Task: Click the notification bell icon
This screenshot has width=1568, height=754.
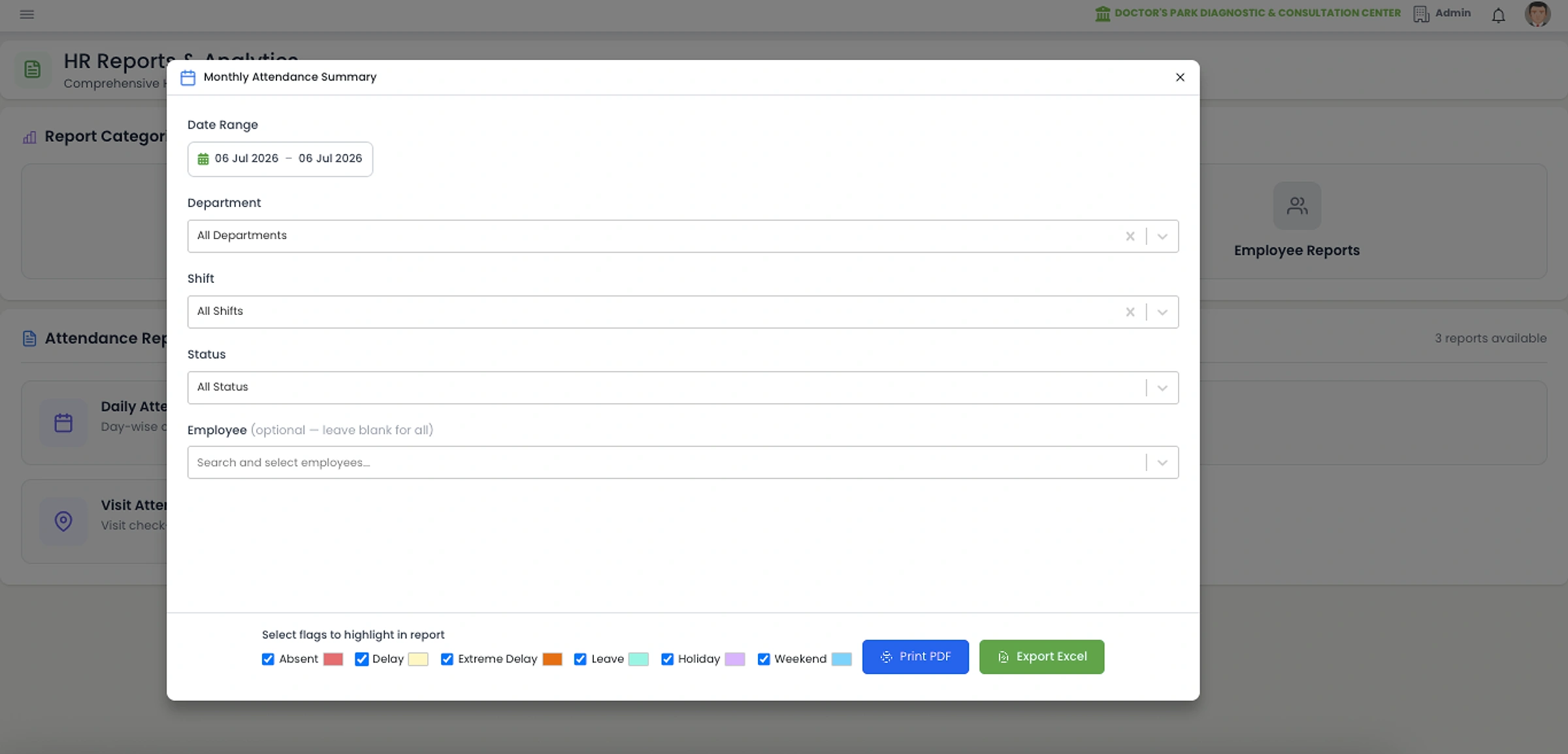Action: 1498,15
